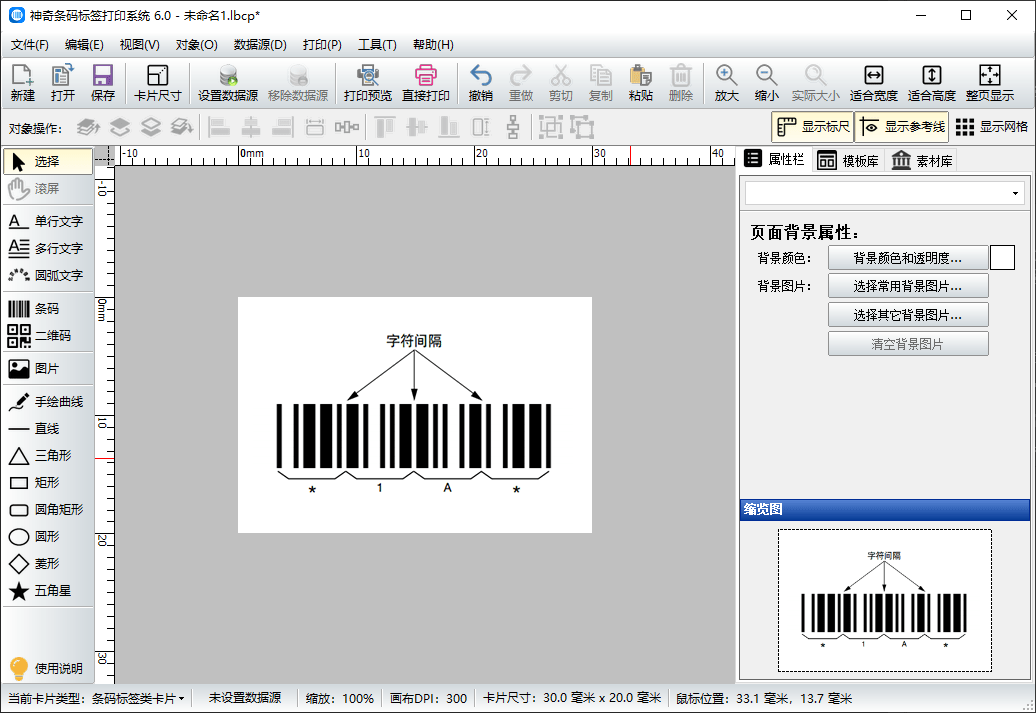This screenshot has height=713, width=1036.
Task: Click the white background color swatch
Action: (1001, 257)
